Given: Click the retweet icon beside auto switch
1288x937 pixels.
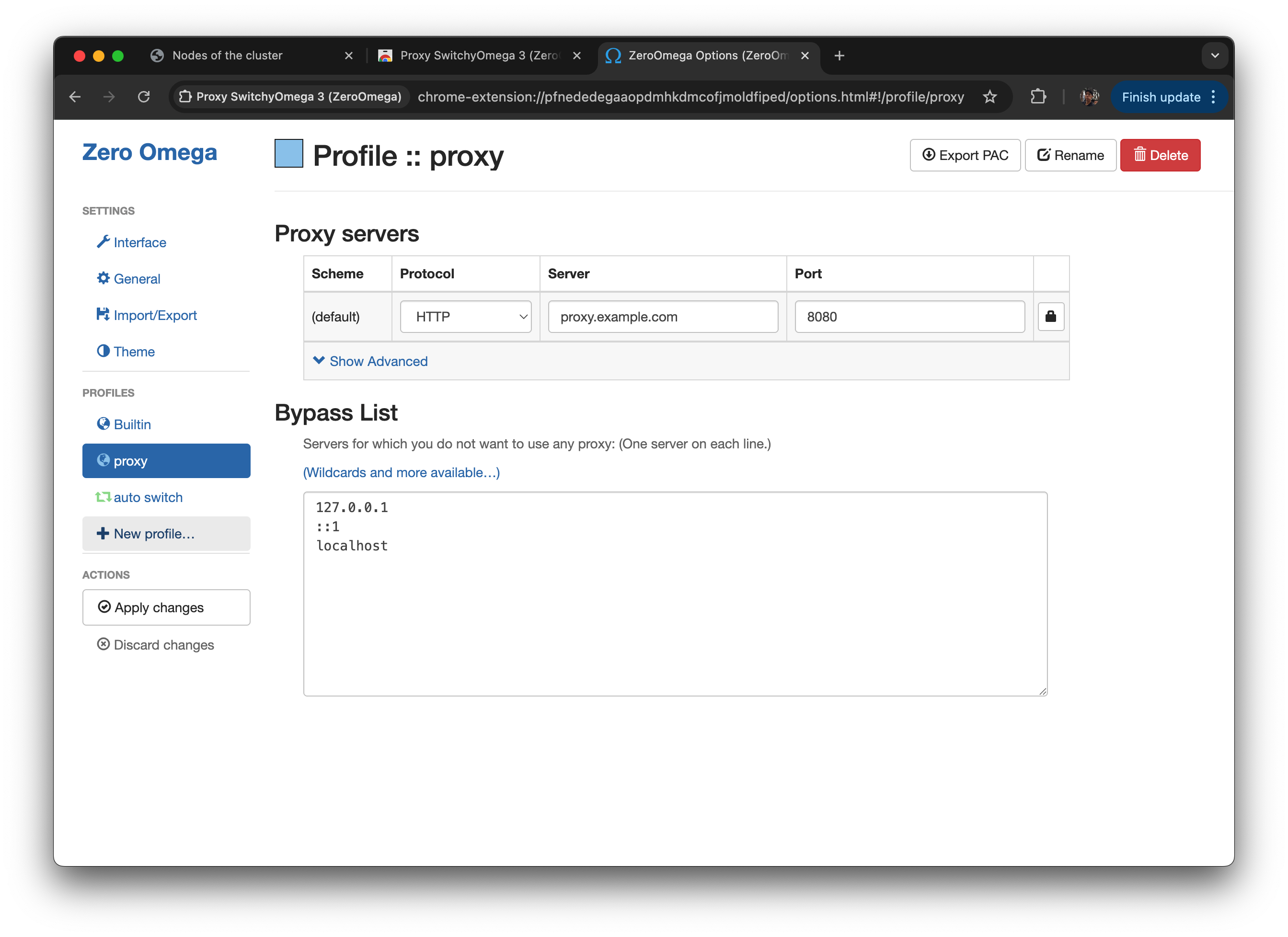Looking at the screenshot, I should click(103, 497).
